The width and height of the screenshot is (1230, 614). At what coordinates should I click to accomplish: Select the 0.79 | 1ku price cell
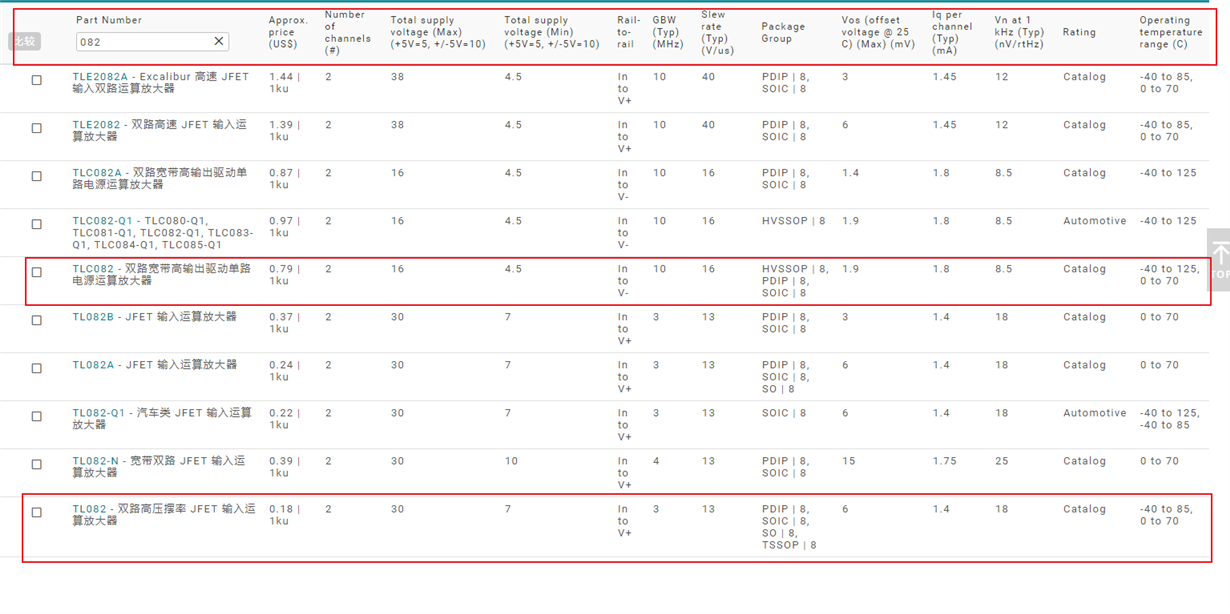click(284, 275)
